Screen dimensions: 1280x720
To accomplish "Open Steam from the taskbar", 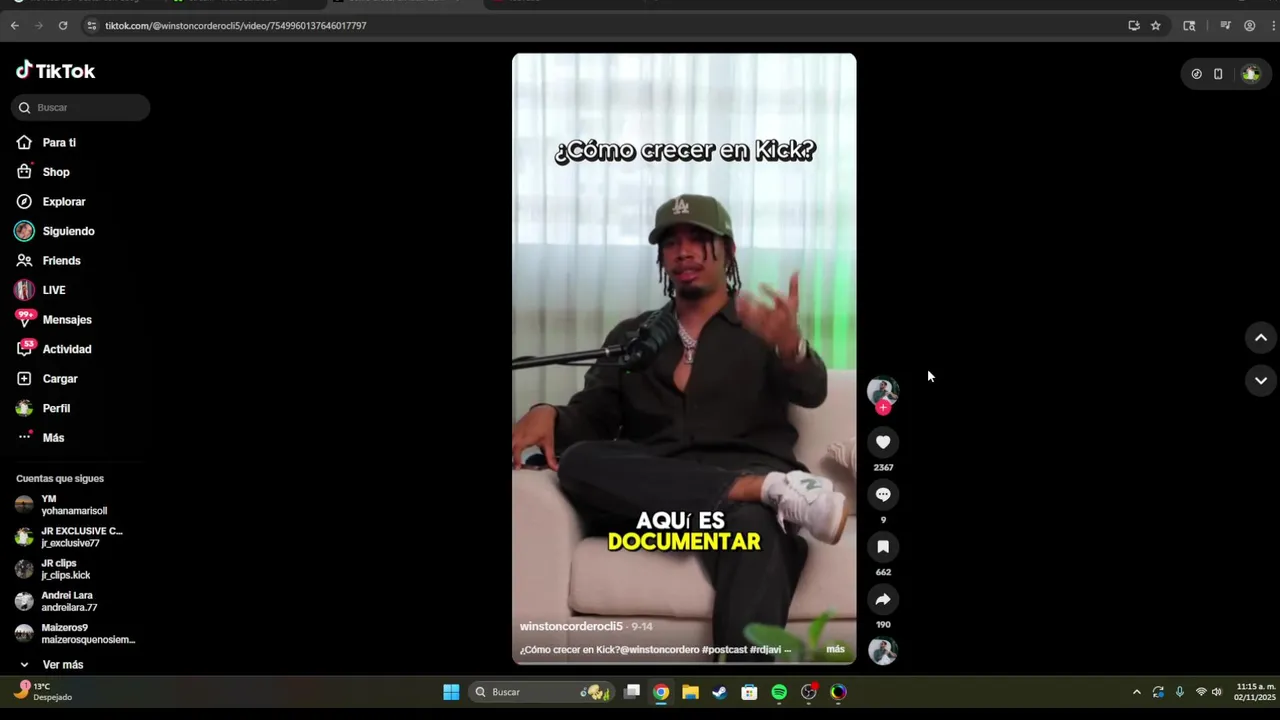I will [x=720, y=692].
